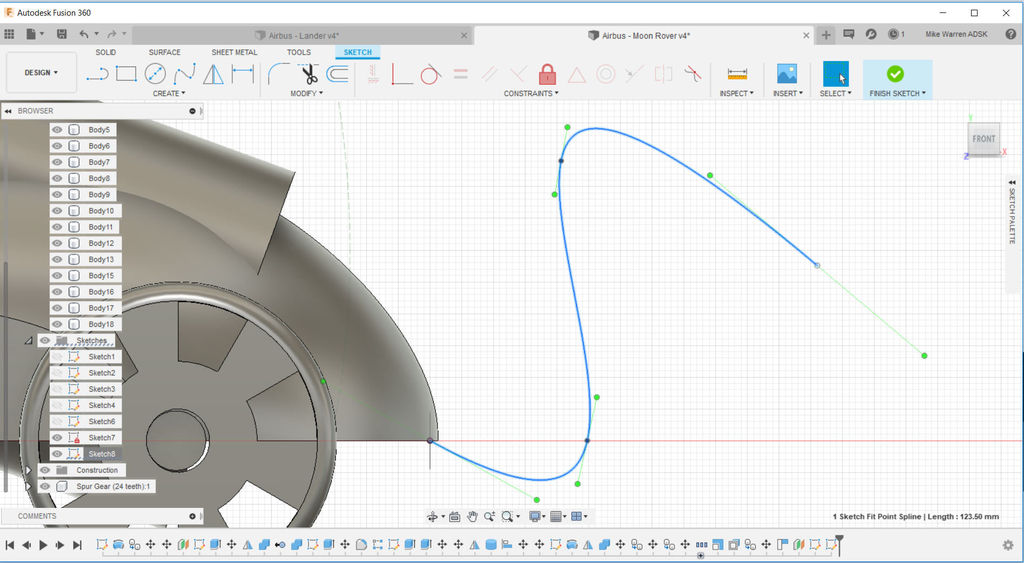The height and width of the screenshot is (563, 1024).
Task: Toggle visibility of Spur Gear component
Action: (x=45, y=487)
